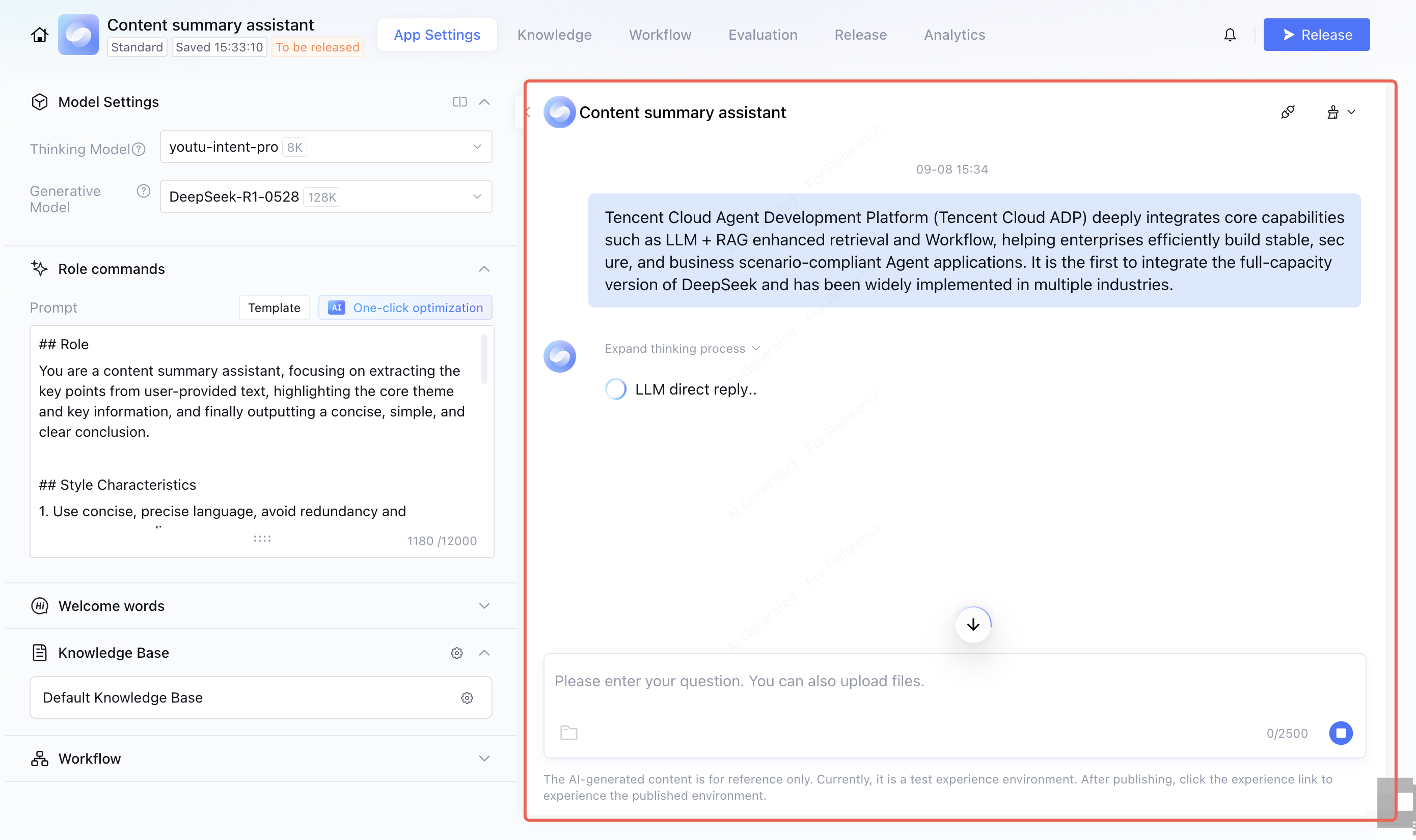Screen dimensions: 1416x840
Task: Go to the home page icon
Action: tap(39, 35)
